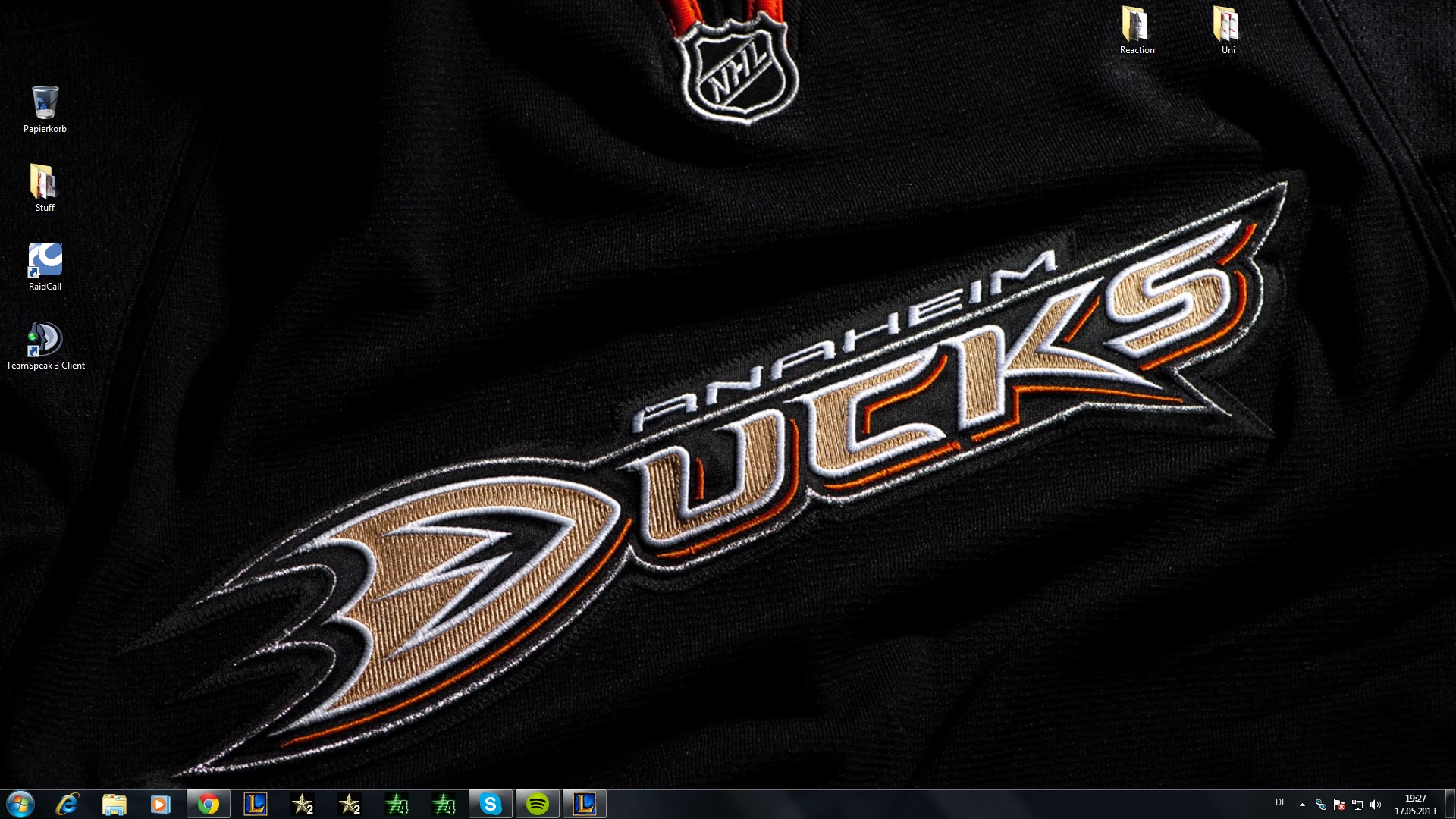The width and height of the screenshot is (1456, 819).
Task: Switch to Google Chrome in taskbar
Action: pyautogui.click(x=209, y=804)
